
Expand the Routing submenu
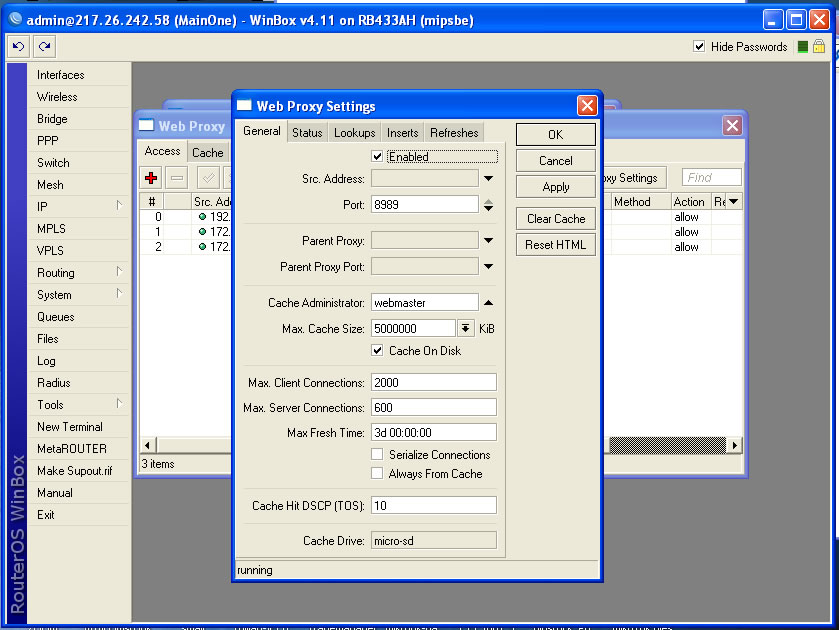[119, 271]
